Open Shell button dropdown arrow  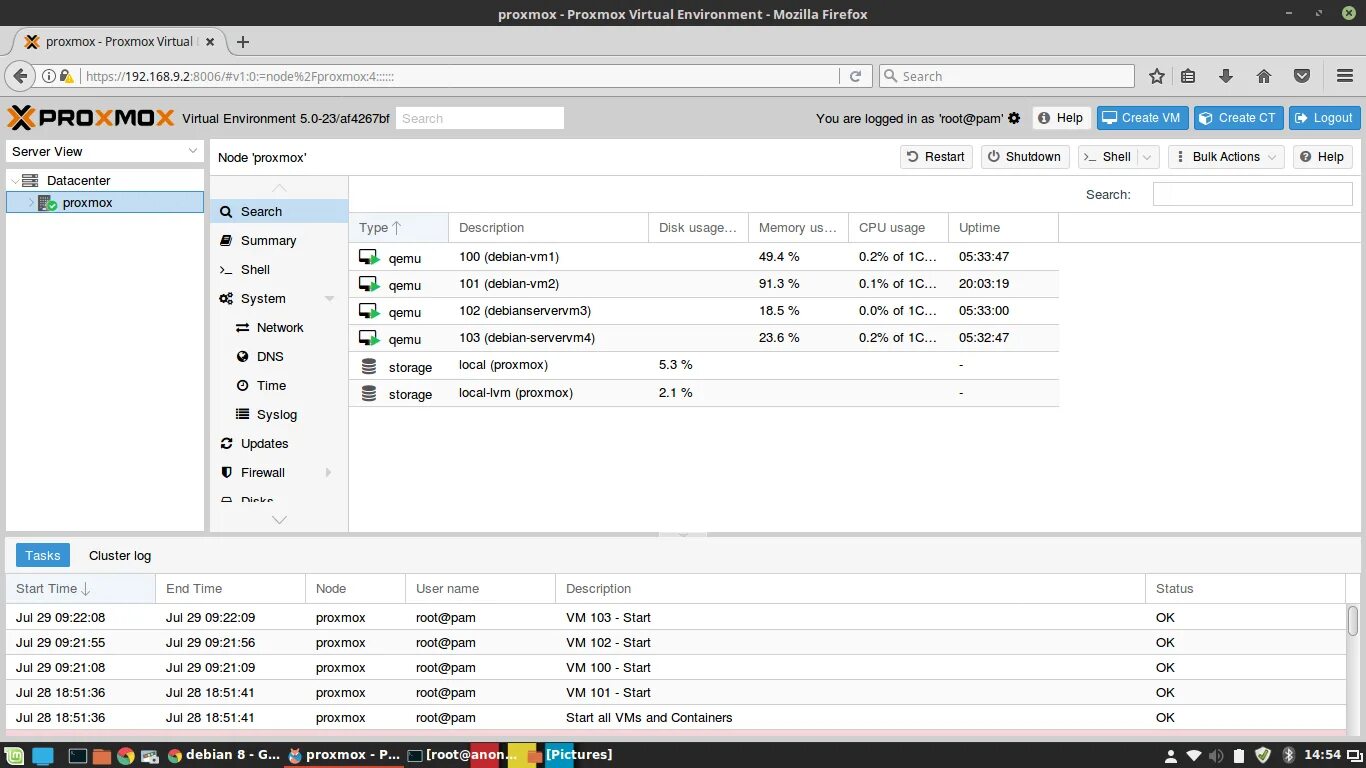pos(1148,157)
